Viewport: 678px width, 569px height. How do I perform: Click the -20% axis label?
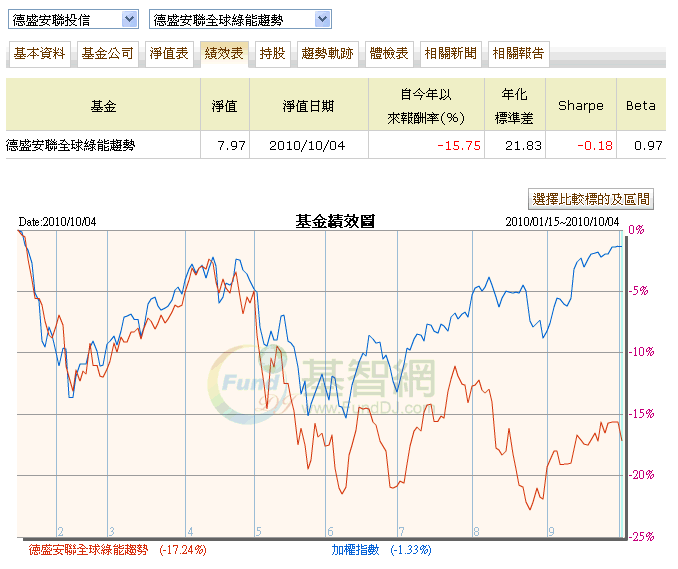click(x=641, y=475)
